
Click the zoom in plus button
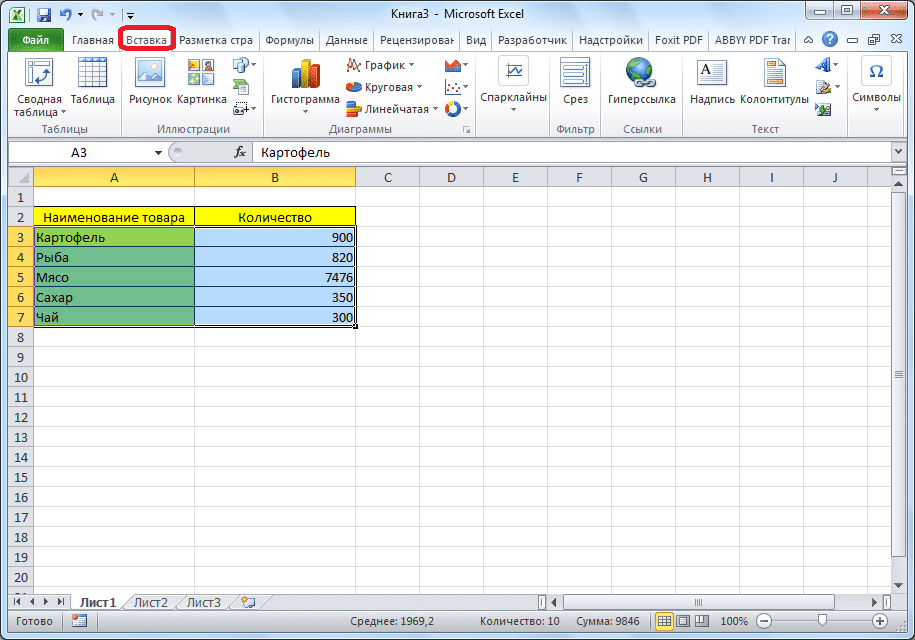coord(879,621)
